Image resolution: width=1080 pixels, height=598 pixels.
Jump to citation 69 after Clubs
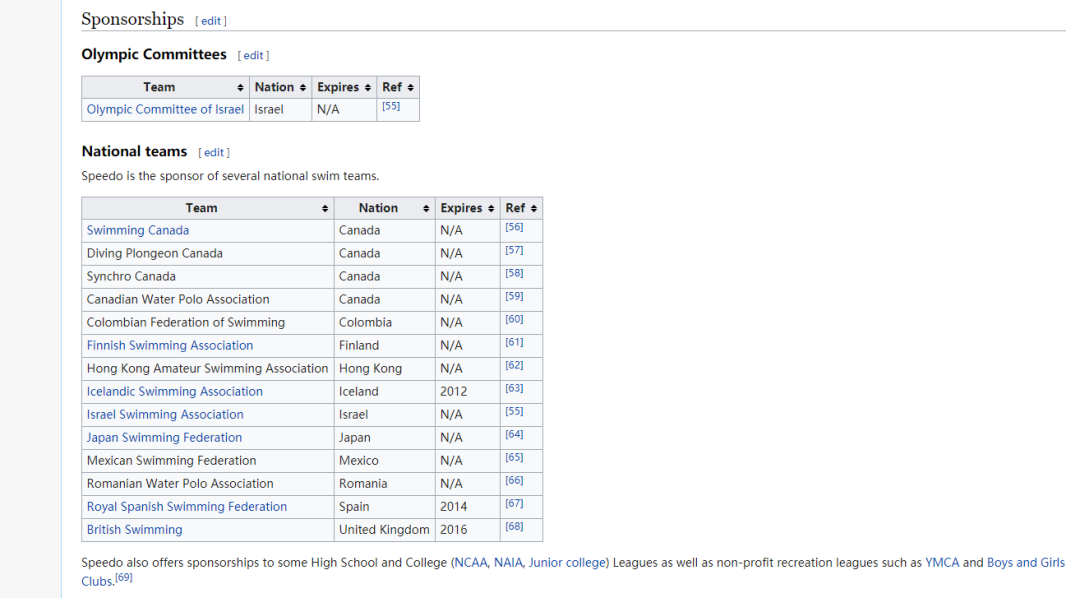pyautogui.click(x=124, y=578)
